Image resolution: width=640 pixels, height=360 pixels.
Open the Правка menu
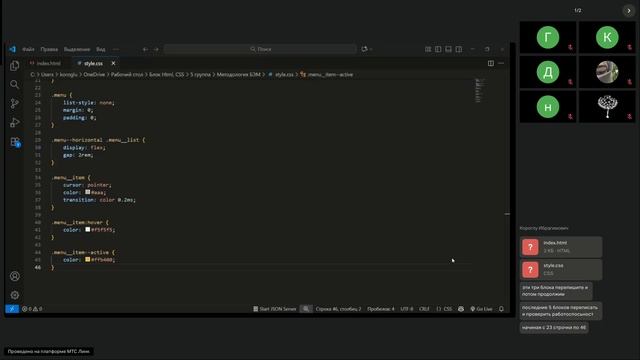[49, 49]
